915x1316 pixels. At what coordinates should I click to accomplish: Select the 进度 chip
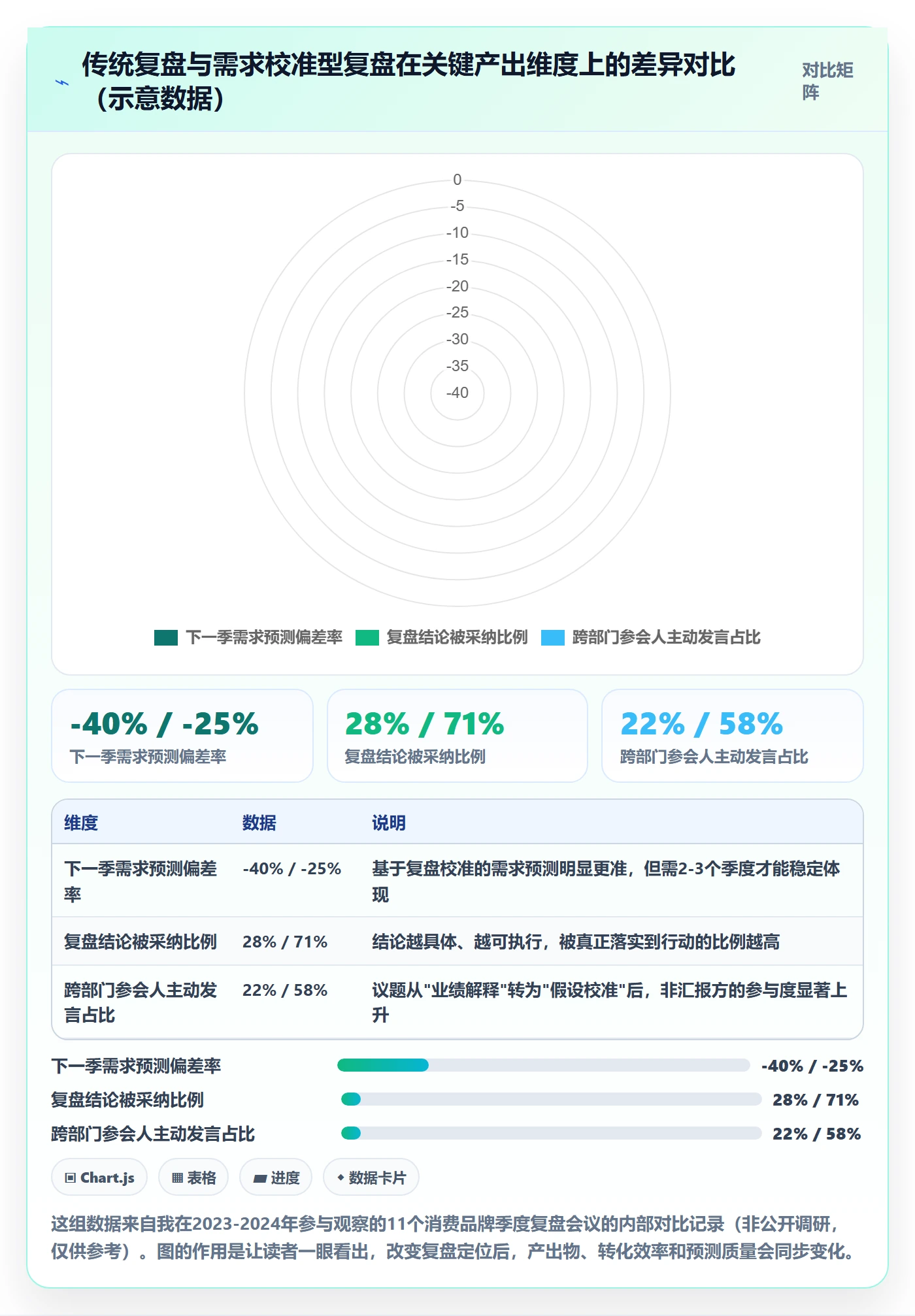(x=276, y=1177)
